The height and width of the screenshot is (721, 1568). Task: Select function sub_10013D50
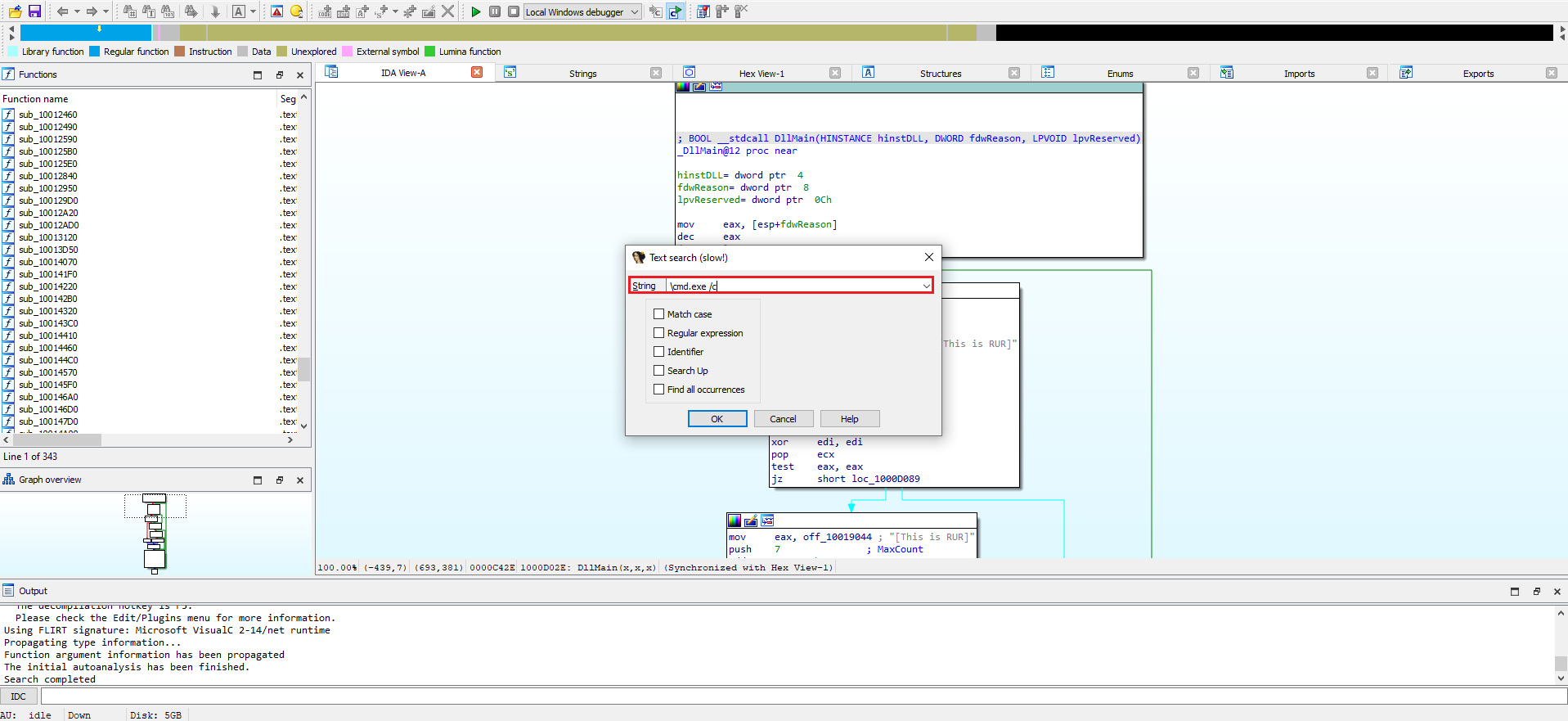pos(48,250)
